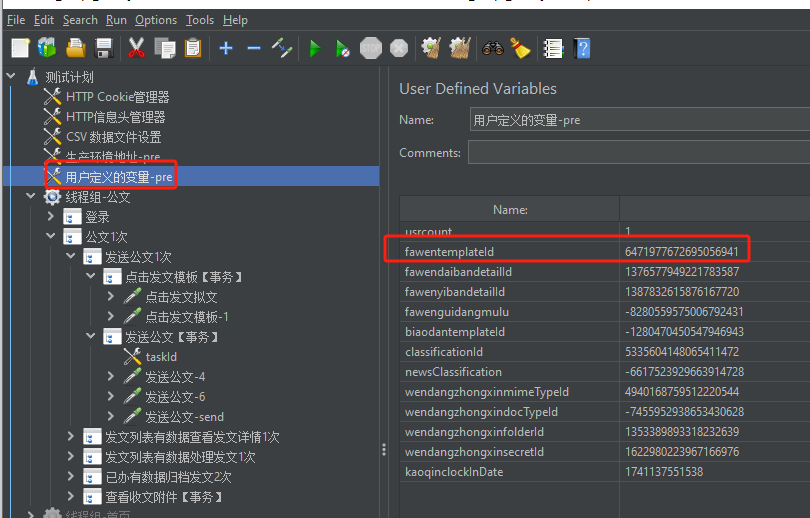This screenshot has width=810, height=518.
Task: Collapse the 发送公文1次 node
Action: [x=71, y=256]
